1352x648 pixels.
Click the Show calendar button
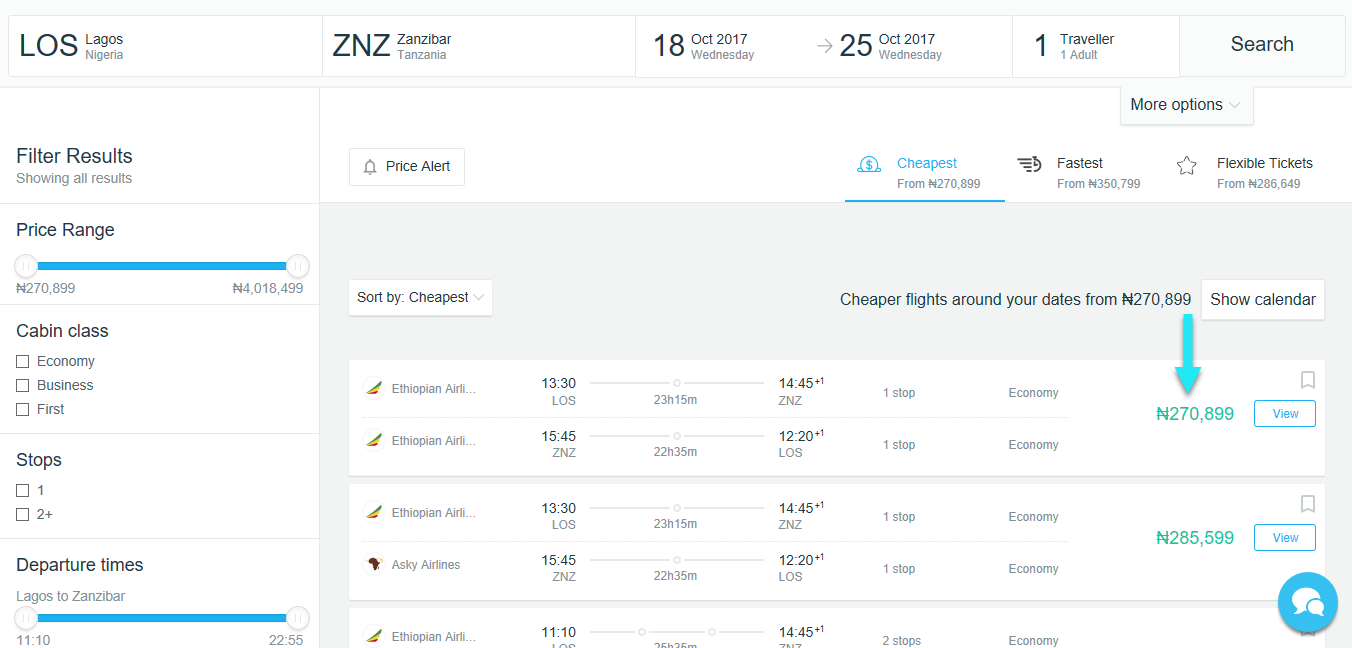pyautogui.click(x=1263, y=300)
